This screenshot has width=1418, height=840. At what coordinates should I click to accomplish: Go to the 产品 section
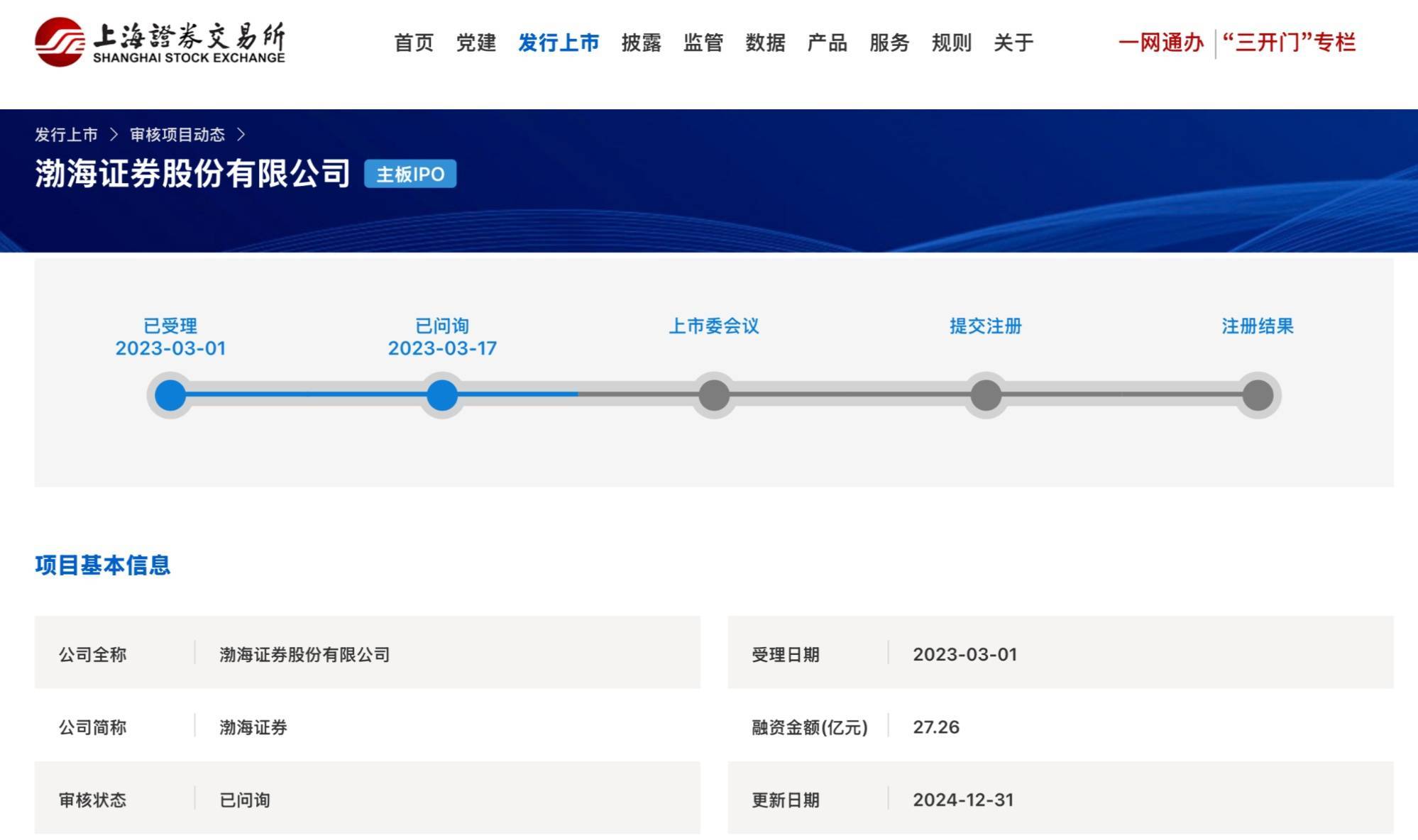pyautogui.click(x=827, y=43)
